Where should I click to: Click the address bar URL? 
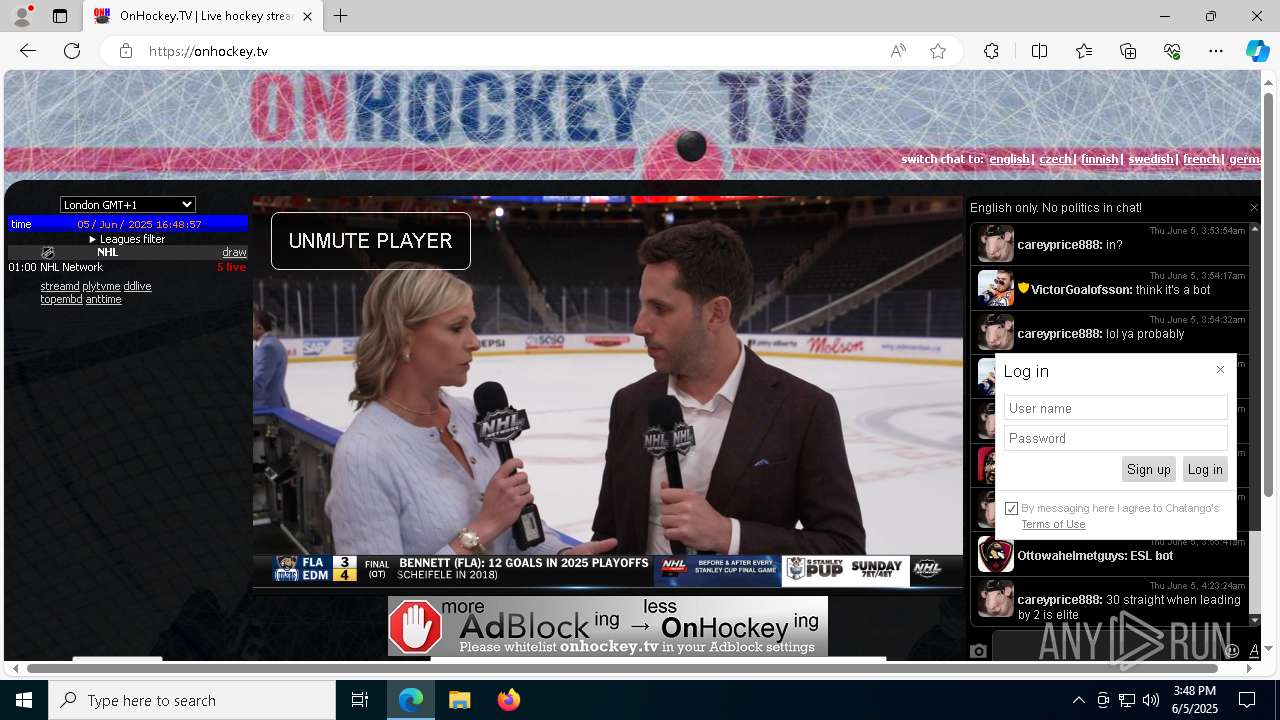click(208, 51)
